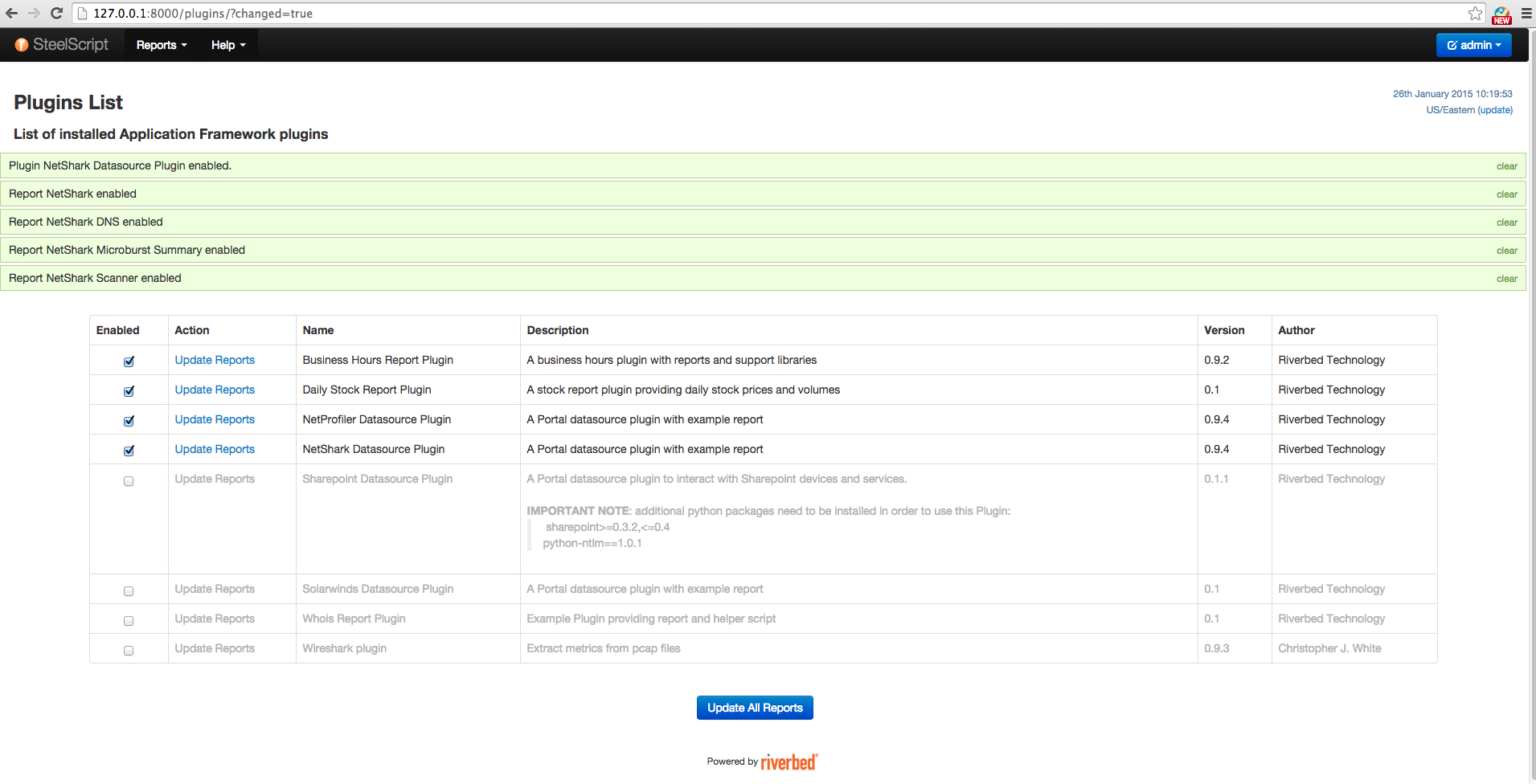
Task: Enable Whois Report Plugin checkbox
Action: pyautogui.click(x=129, y=621)
